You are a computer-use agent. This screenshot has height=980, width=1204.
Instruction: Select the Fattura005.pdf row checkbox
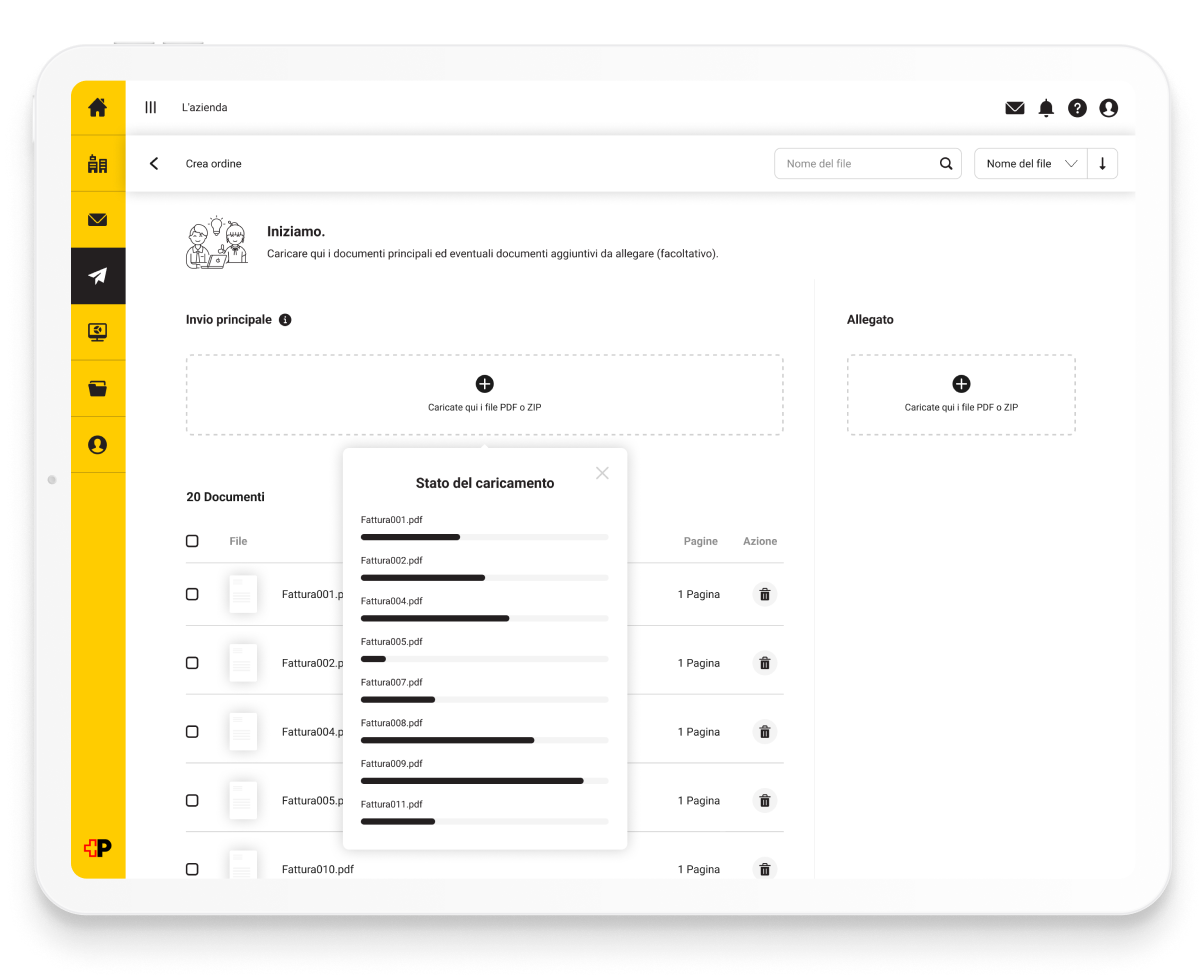(x=192, y=801)
